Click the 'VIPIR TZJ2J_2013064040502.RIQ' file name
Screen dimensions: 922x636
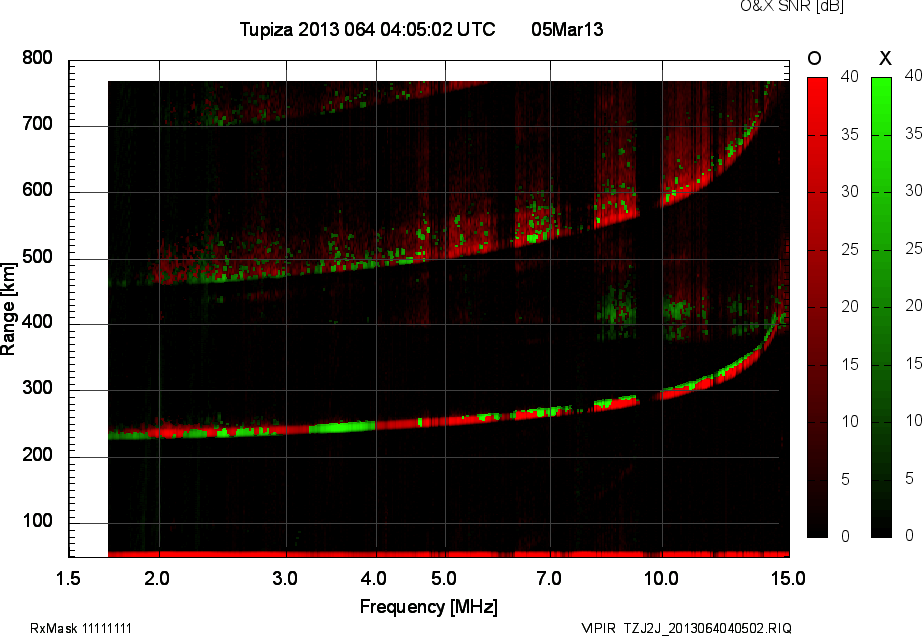[686, 628]
